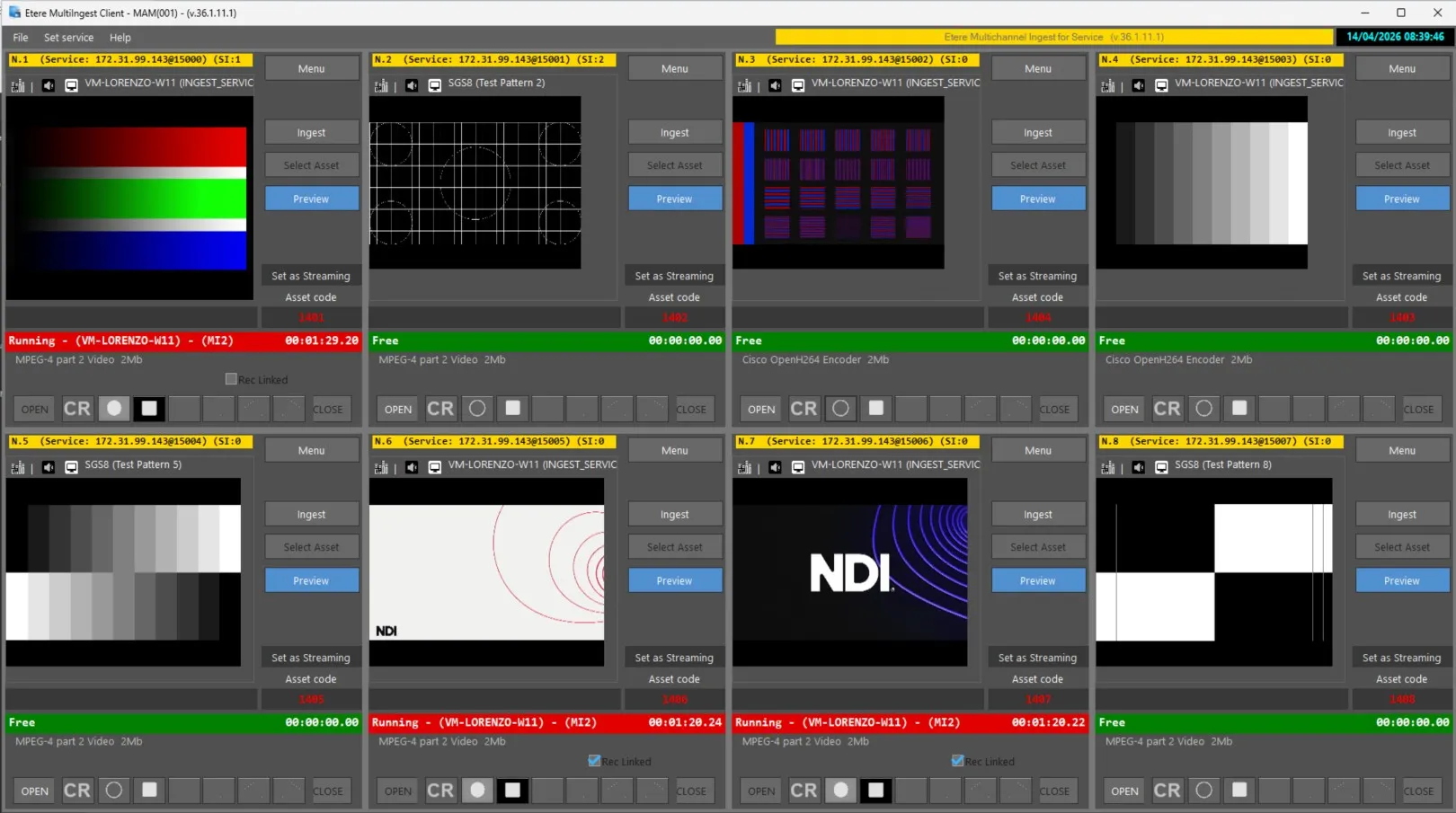Viewport: 1456px width, 813px height.
Task: Stop recording on channel N.1
Action: 149,409
